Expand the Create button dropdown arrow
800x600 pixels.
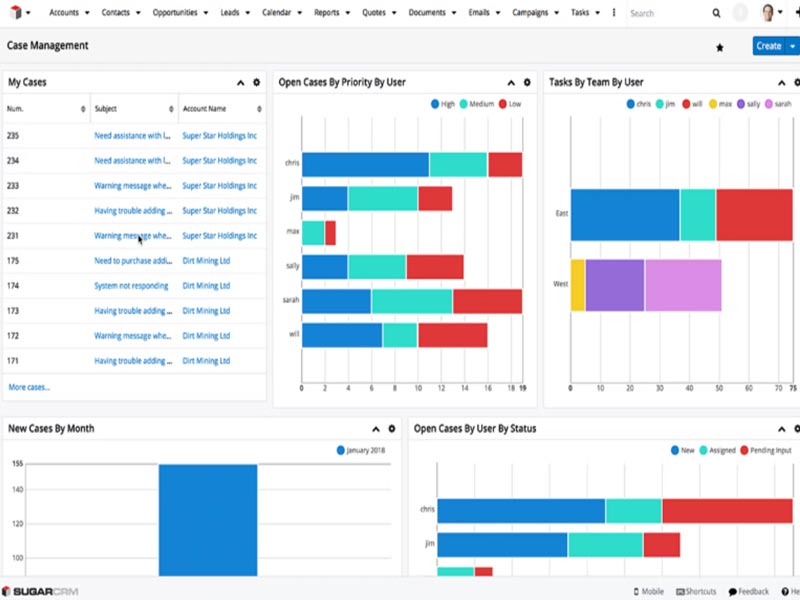pyautogui.click(x=793, y=46)
